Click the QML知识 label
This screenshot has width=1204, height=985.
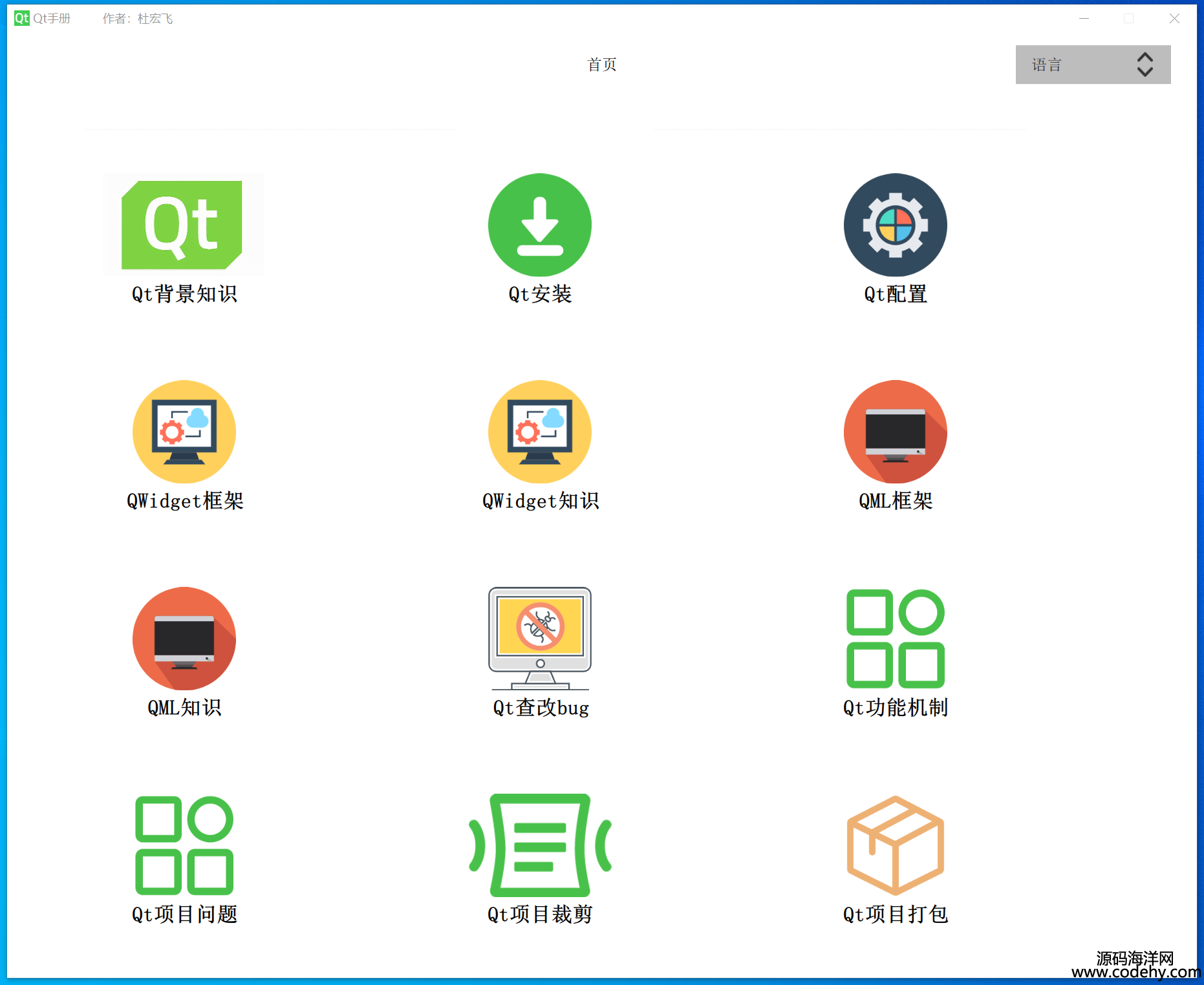pos(184,708)
